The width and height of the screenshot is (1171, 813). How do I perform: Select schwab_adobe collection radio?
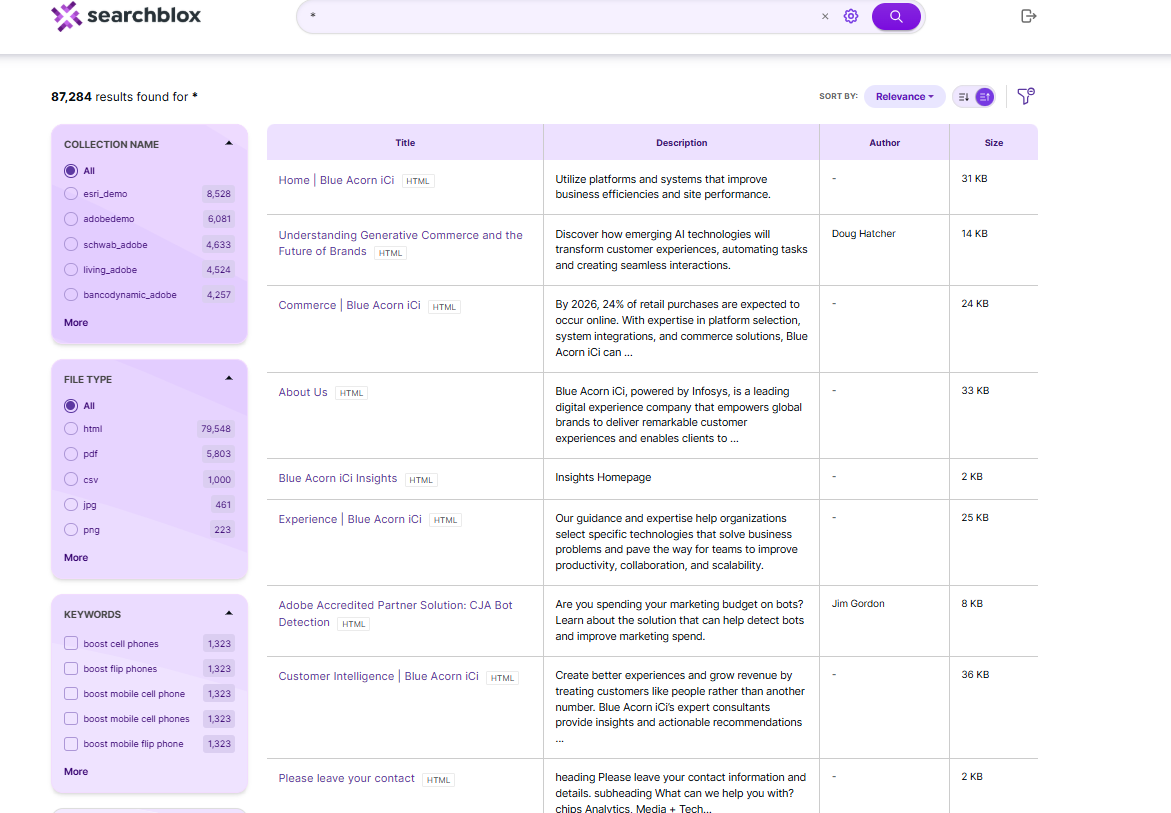point(71,244)
